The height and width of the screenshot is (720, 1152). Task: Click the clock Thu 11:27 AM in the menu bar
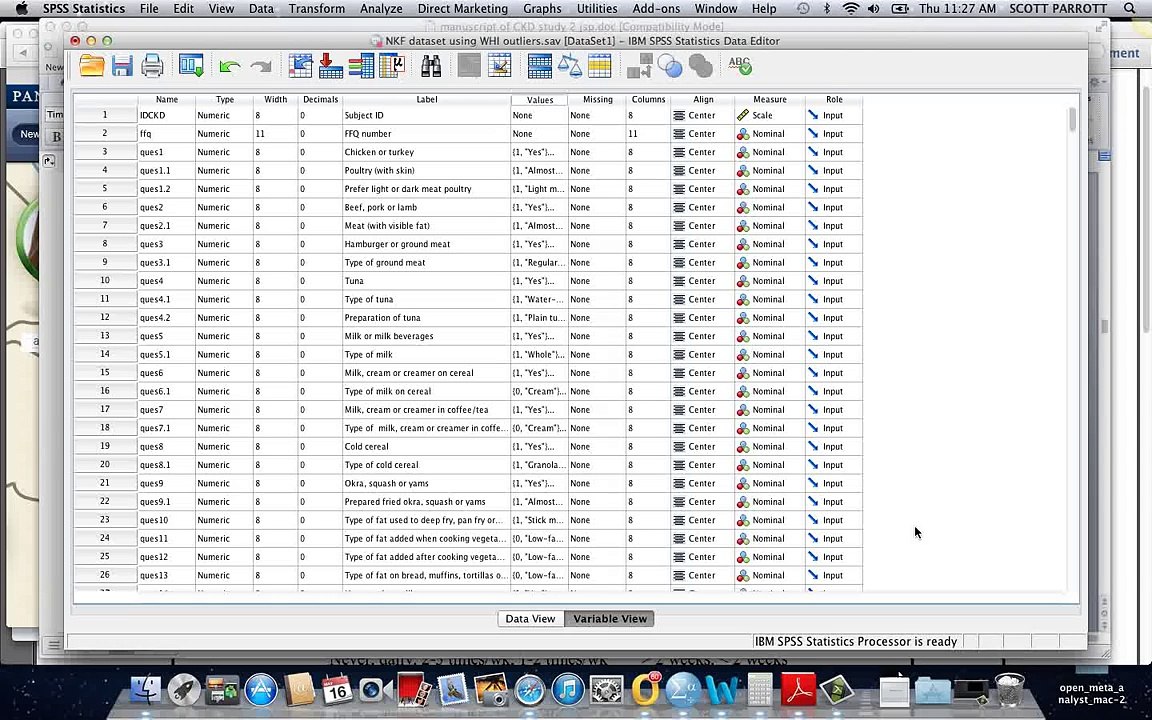click(958, 9)
